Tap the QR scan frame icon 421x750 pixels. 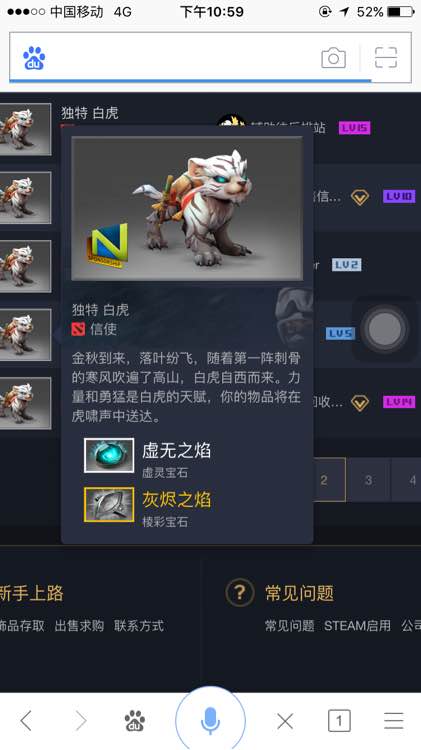tap(386, 58)
